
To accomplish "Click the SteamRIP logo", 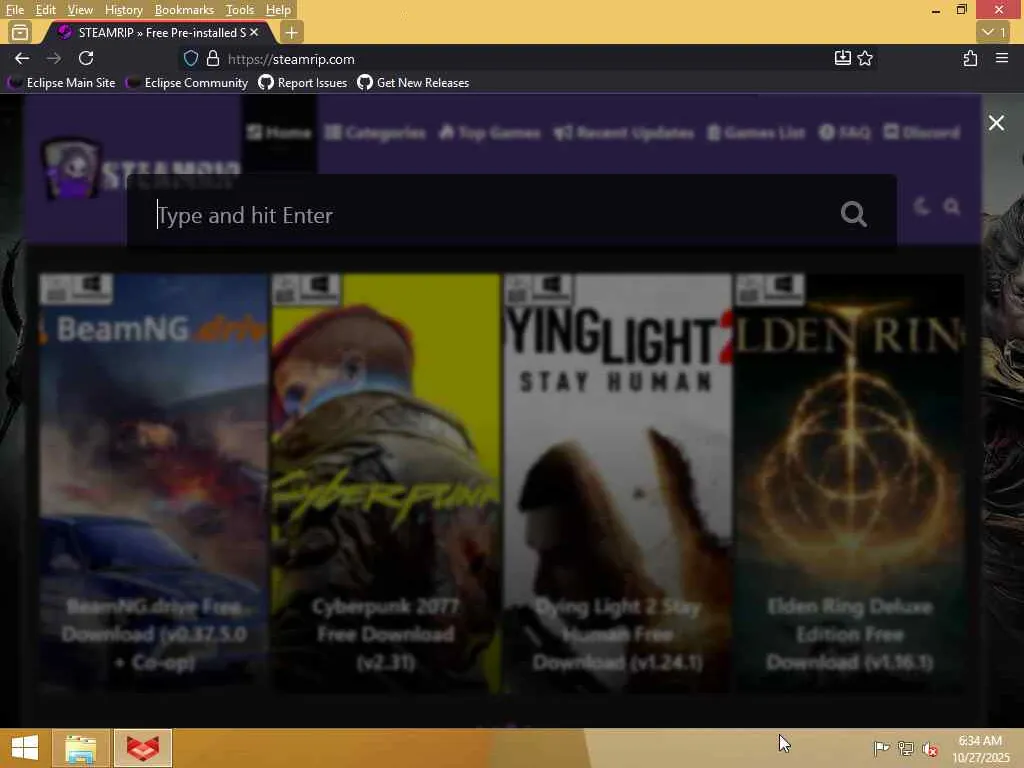I will coord(140,168).
